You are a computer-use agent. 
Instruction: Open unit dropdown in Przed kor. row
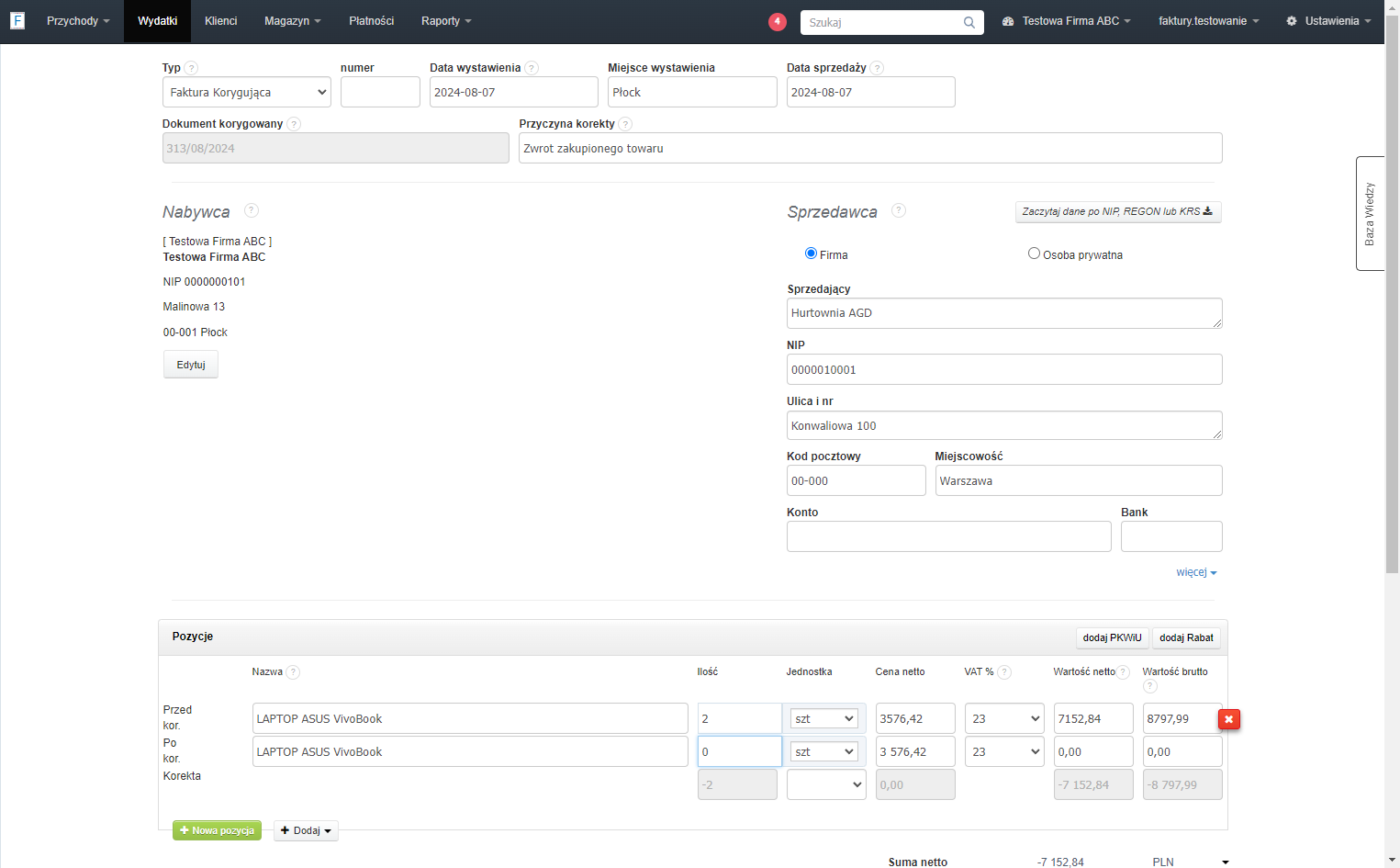824,718
